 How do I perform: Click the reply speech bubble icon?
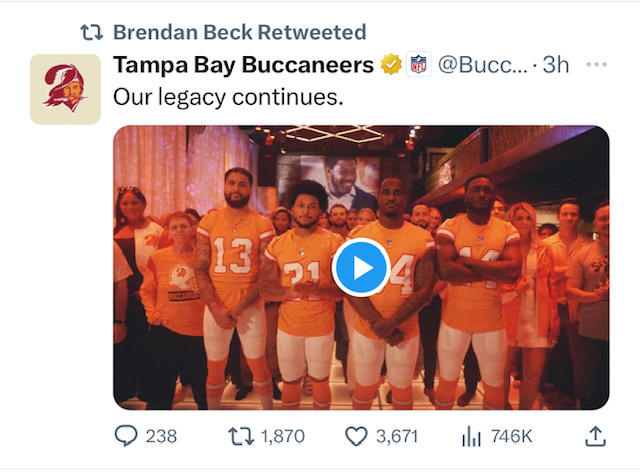click(125, 436)
